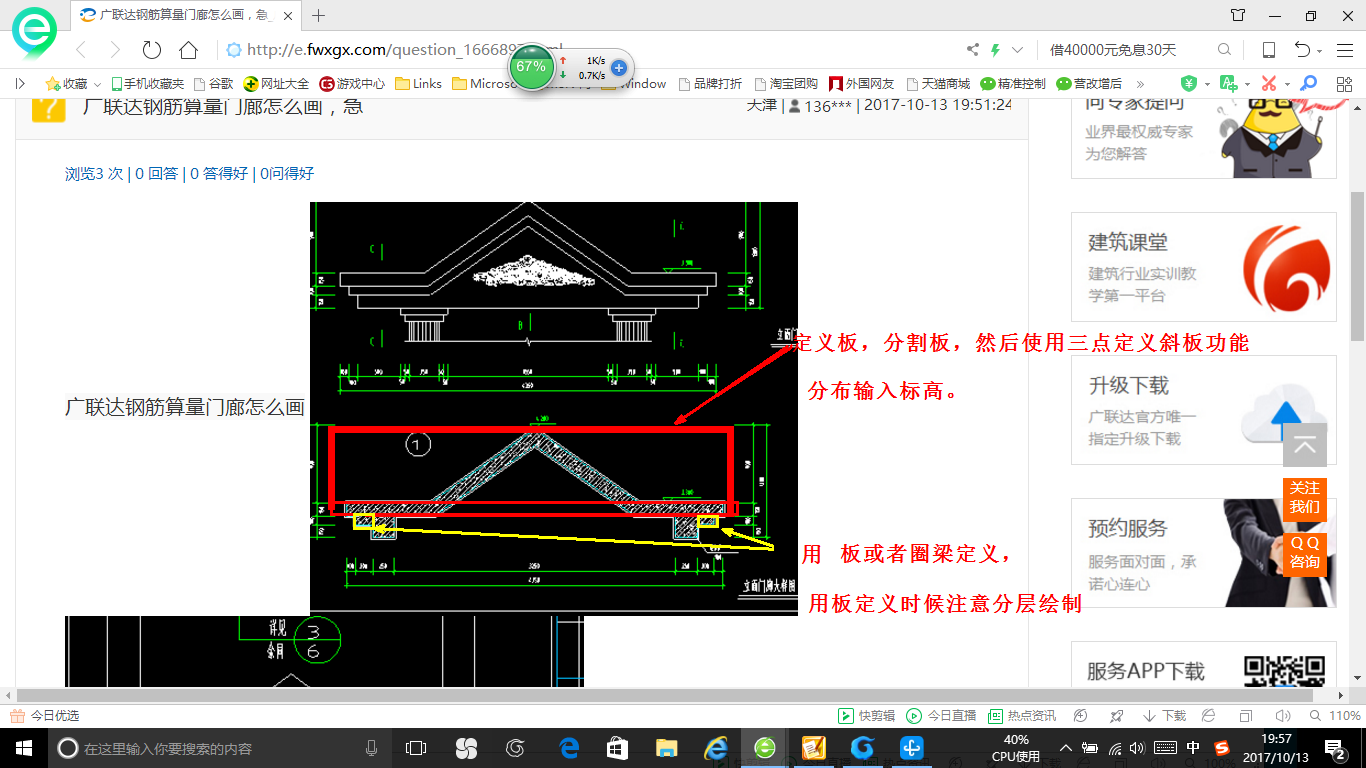Open the 谷歌 bookmark
This screenshot has height=768, width=1366.
coord(214,84)
